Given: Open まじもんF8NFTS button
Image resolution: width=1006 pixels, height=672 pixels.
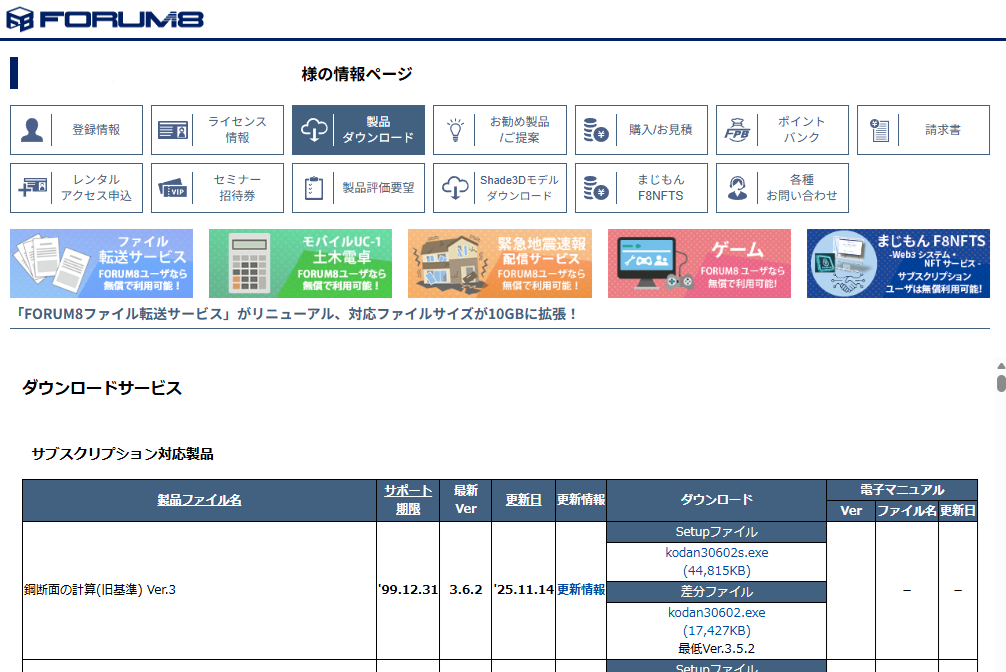Looking at the screenshot, I should 641,188.
